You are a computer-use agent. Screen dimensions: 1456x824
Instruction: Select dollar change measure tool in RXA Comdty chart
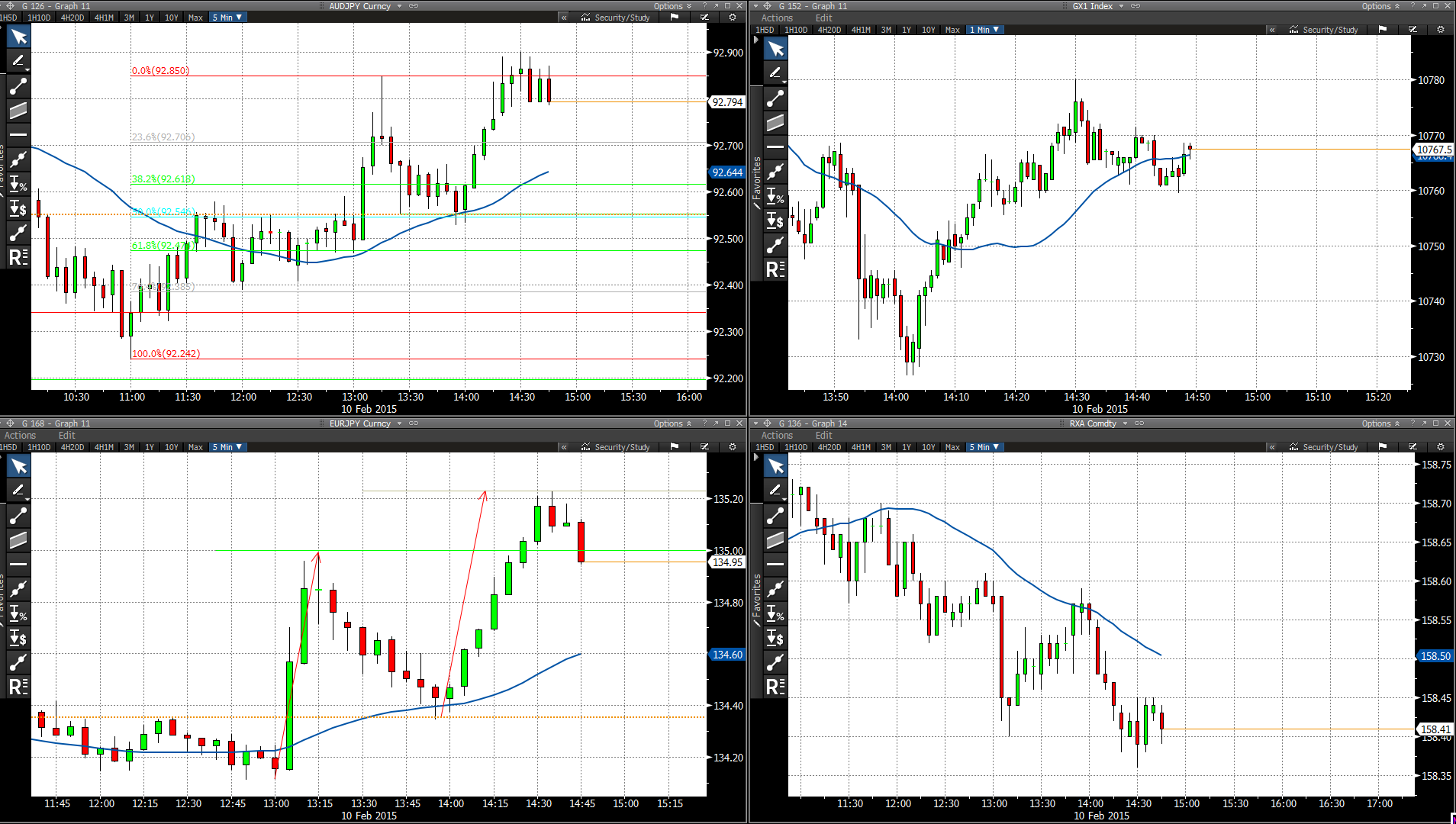pos(775,637)
